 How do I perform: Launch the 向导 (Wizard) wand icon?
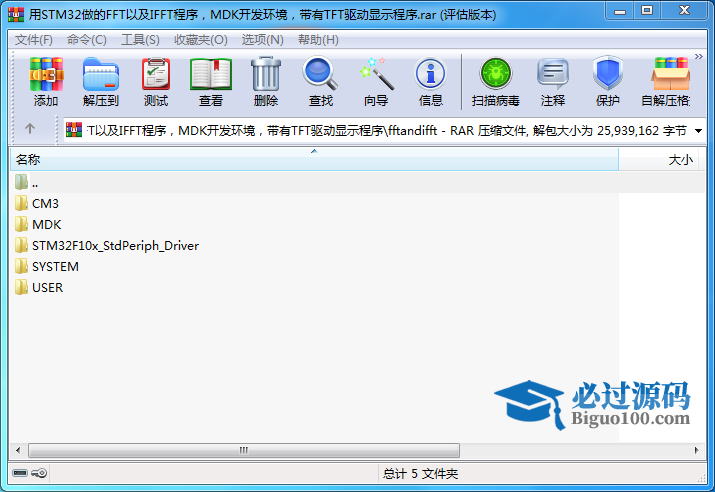click(x=376, y=74)
